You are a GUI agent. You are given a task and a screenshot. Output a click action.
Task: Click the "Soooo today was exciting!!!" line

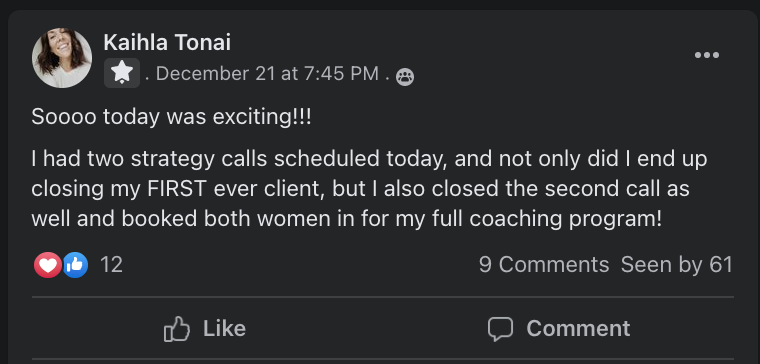(171, 117)
